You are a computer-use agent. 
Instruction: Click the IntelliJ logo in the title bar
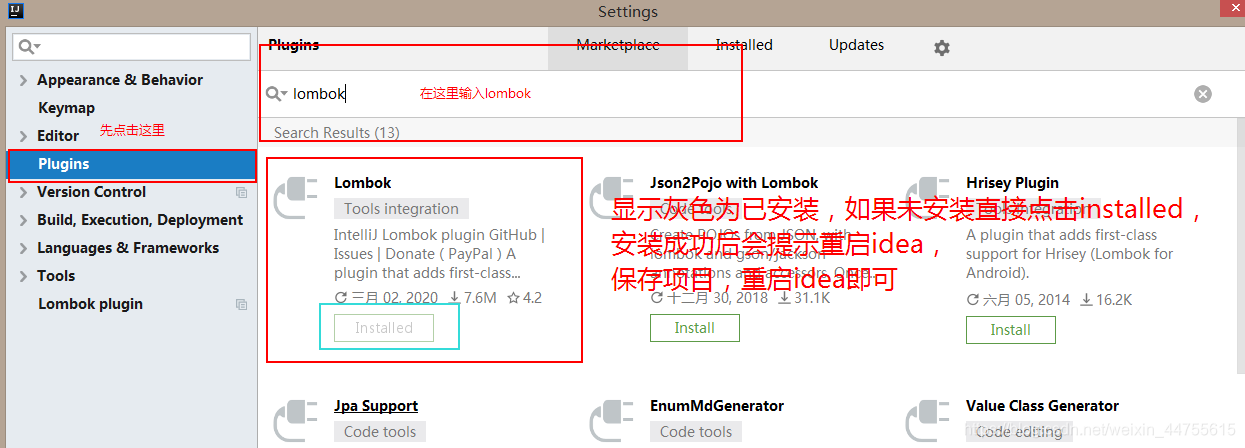pyautogui.click(x=14, y=12)
